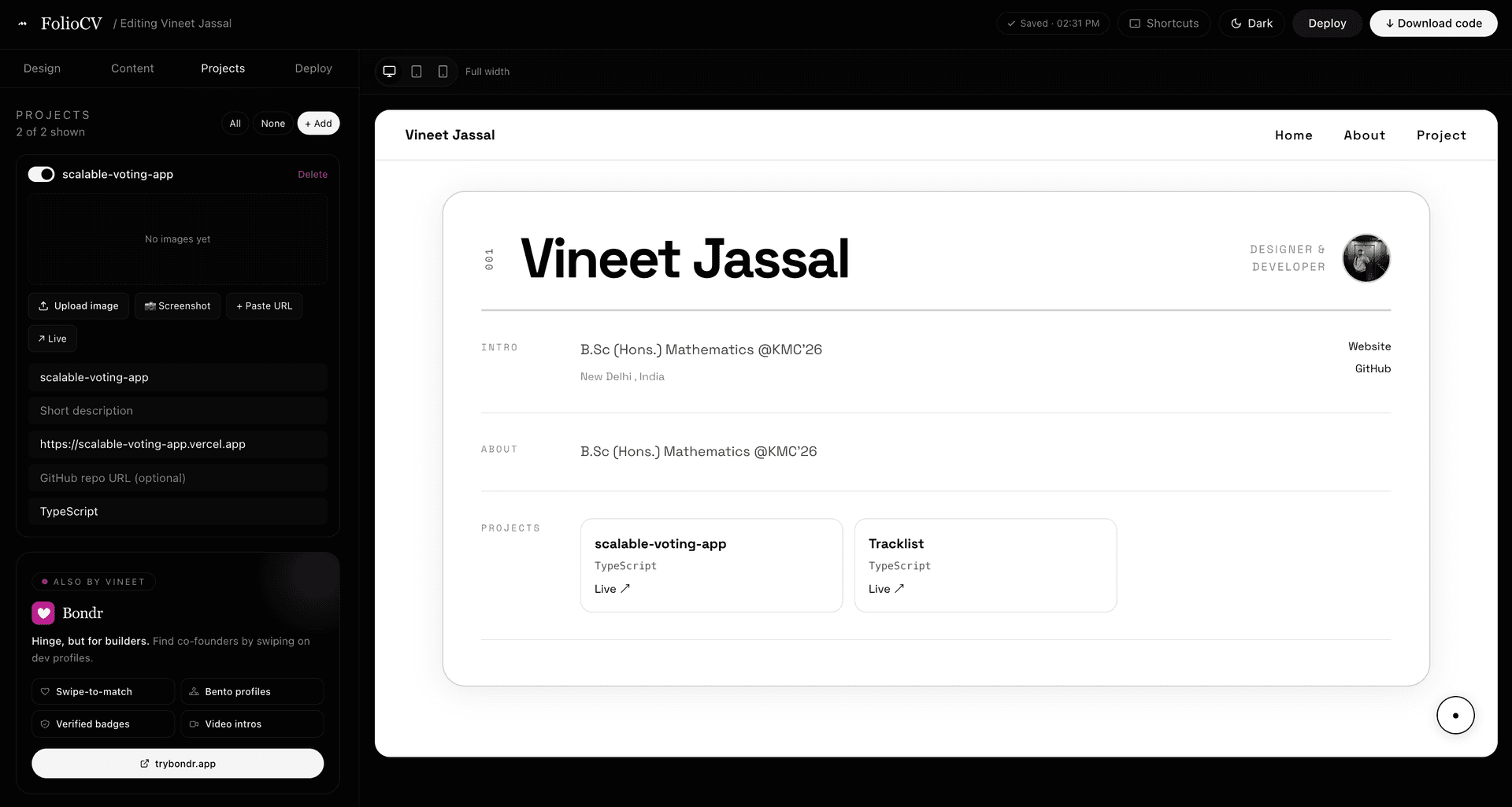Open the project Live link button
The height and width of the screenshot is (807, 1512).
pyautogui.click(x=52, y=339)
